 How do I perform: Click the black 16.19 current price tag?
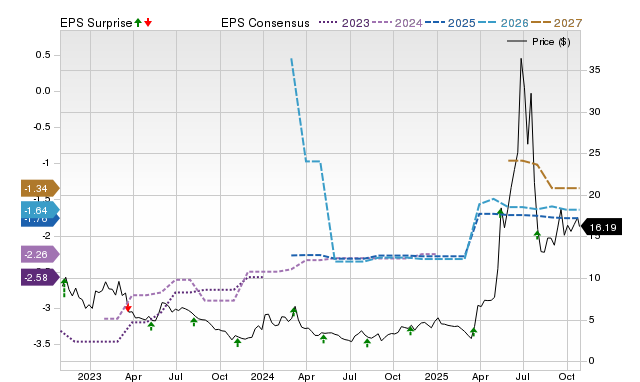pyautogui.click(x=602, y=227)
